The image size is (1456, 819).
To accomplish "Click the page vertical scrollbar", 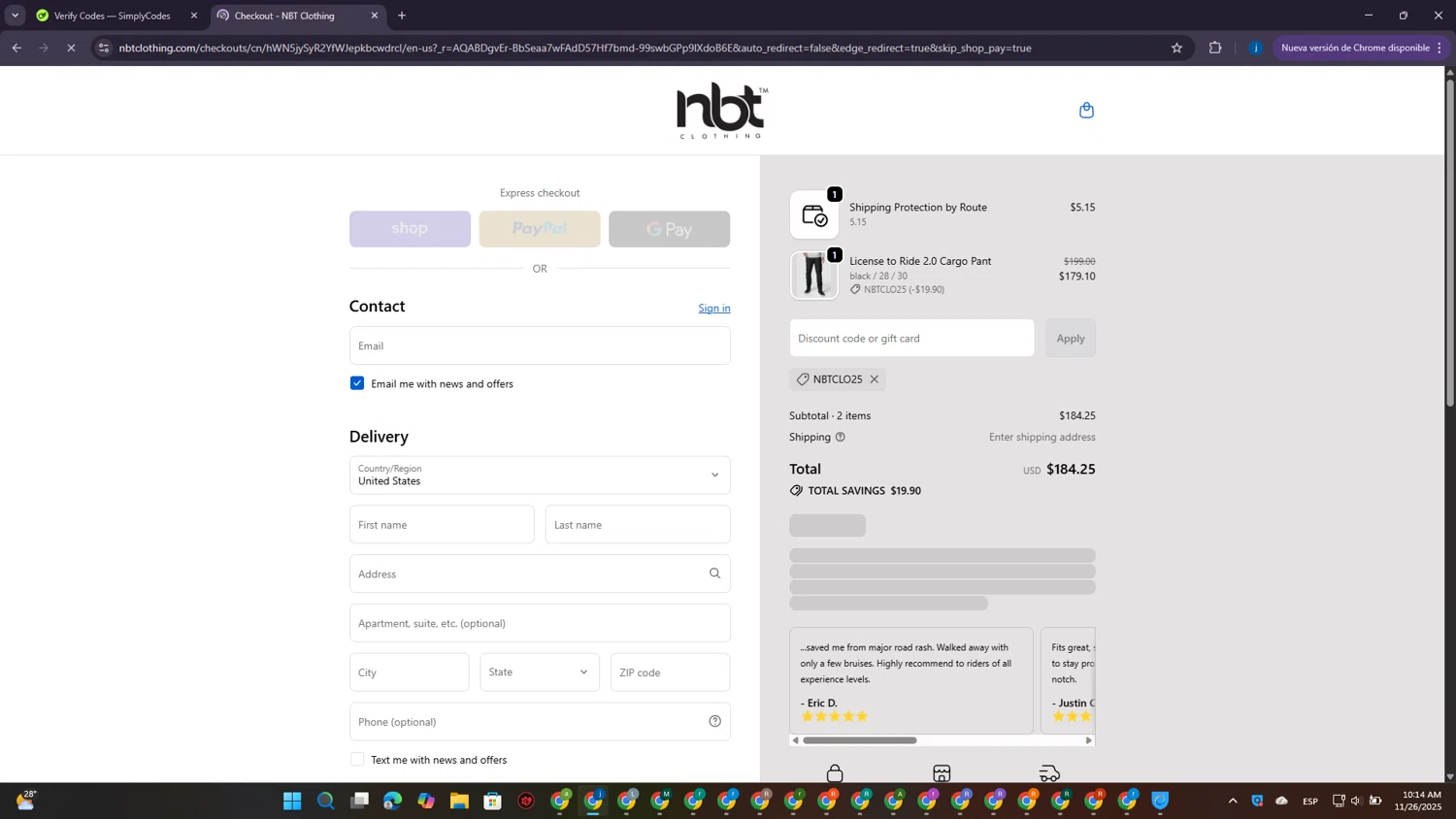I will (1450, 243).
